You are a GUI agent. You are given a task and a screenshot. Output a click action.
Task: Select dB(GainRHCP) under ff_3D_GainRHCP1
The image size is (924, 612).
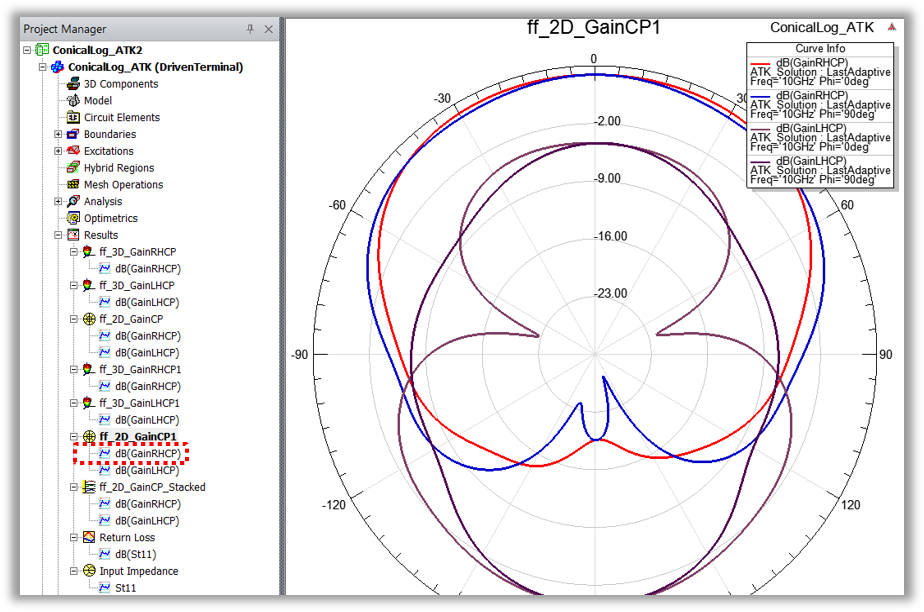click(x=148, y=386)
